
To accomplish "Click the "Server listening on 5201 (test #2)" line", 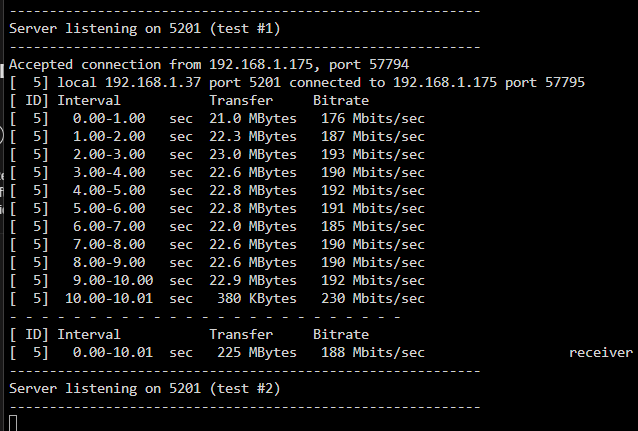I will click(x=145, y=388).
